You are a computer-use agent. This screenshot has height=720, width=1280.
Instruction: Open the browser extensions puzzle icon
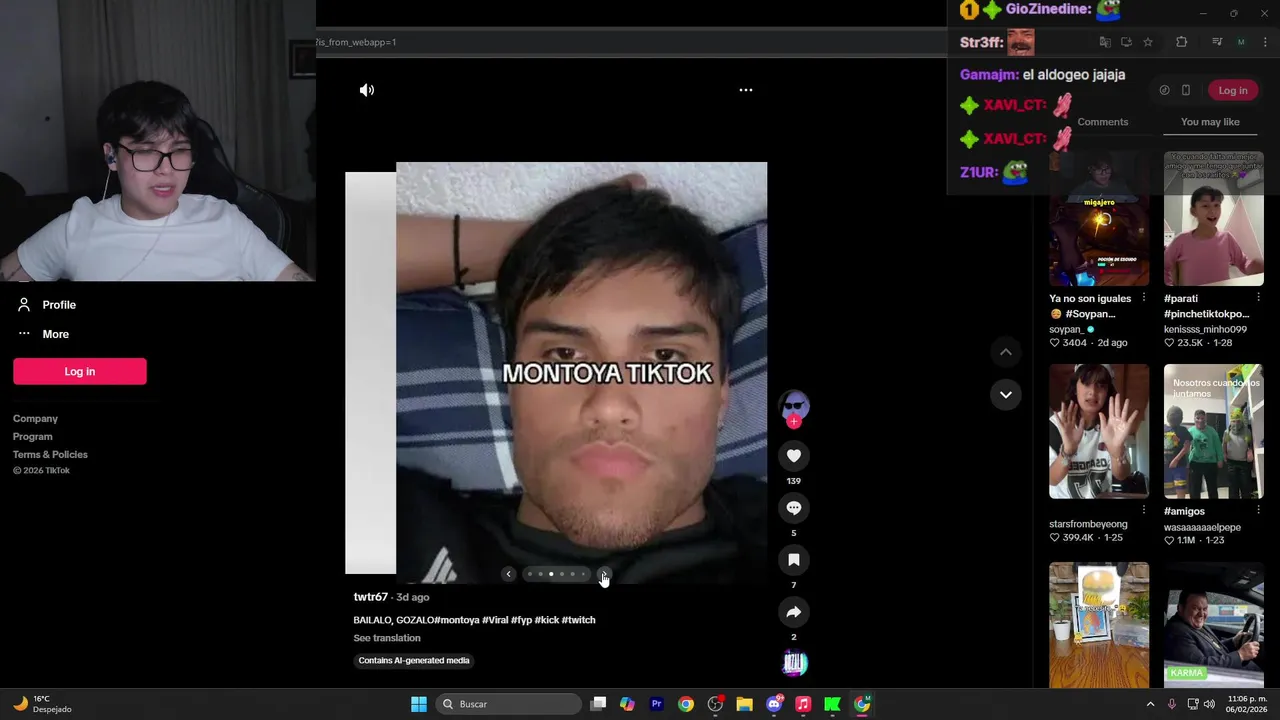tap(1181, 42)
